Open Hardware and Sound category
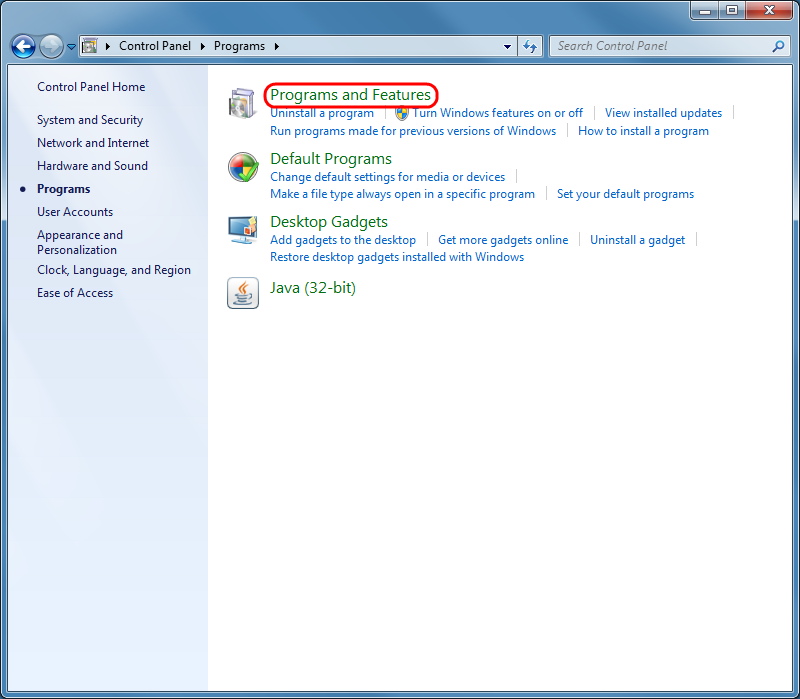This screenshot has width=800, height=699. [92, 166]
